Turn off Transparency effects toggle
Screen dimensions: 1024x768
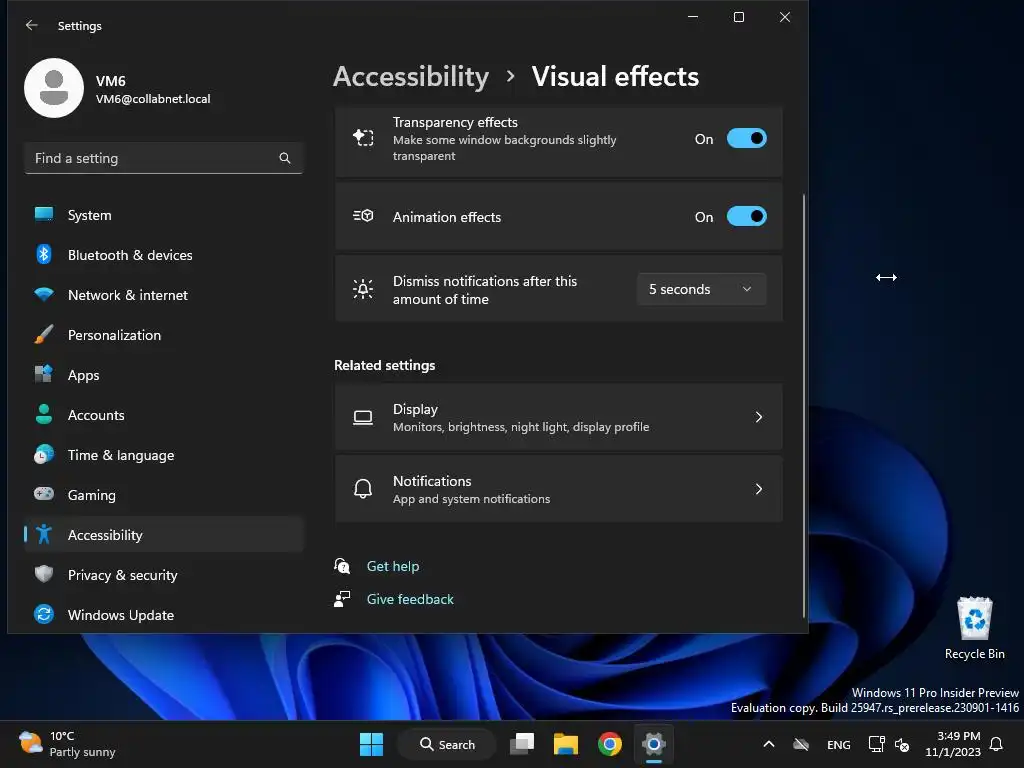pos(746,138)
